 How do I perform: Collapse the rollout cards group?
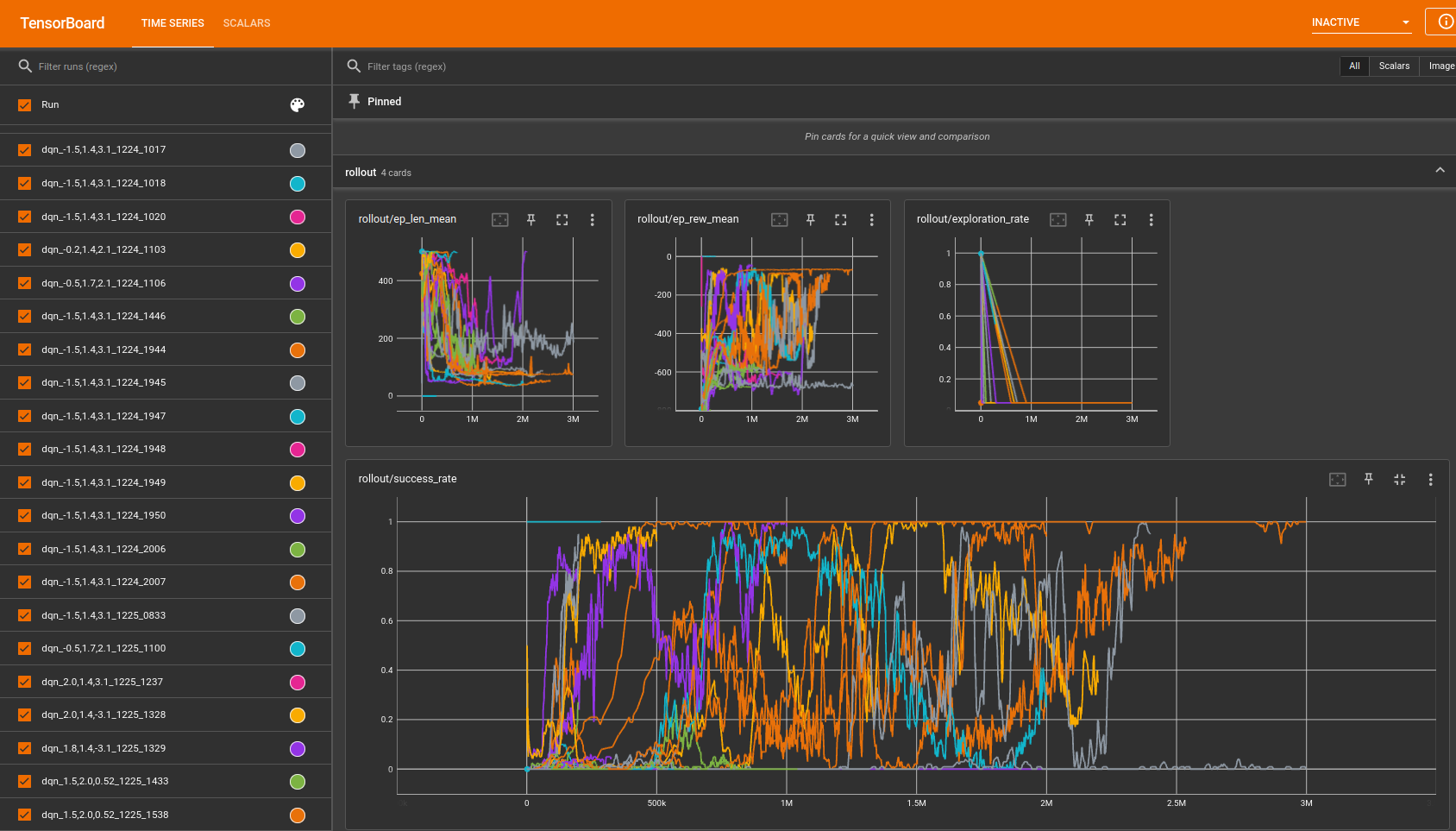point(1440,171)
